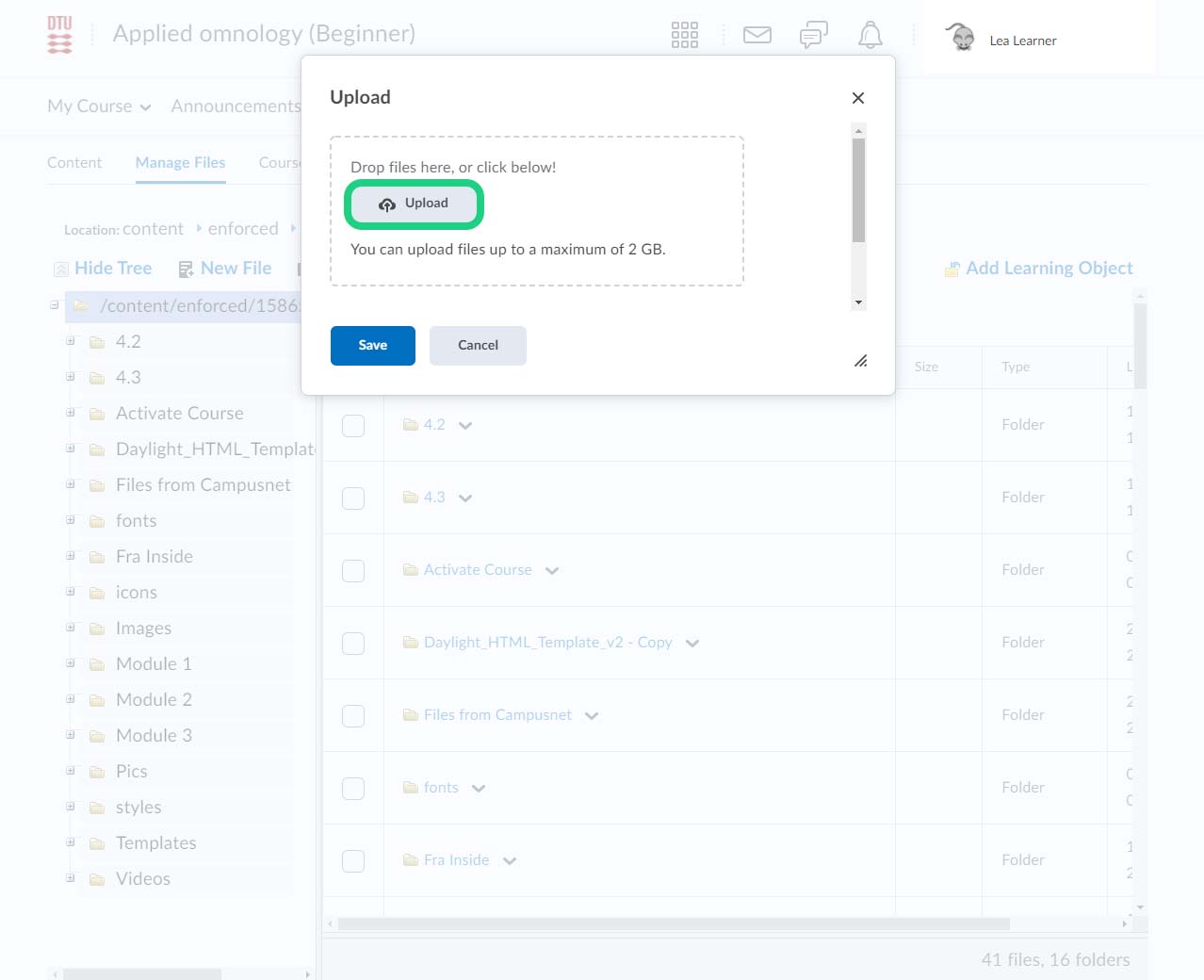The width and height of the screenshot is (1204, 980).
Task: Click the Upload dialog vertical scrollbar
Action: [858, 190]
